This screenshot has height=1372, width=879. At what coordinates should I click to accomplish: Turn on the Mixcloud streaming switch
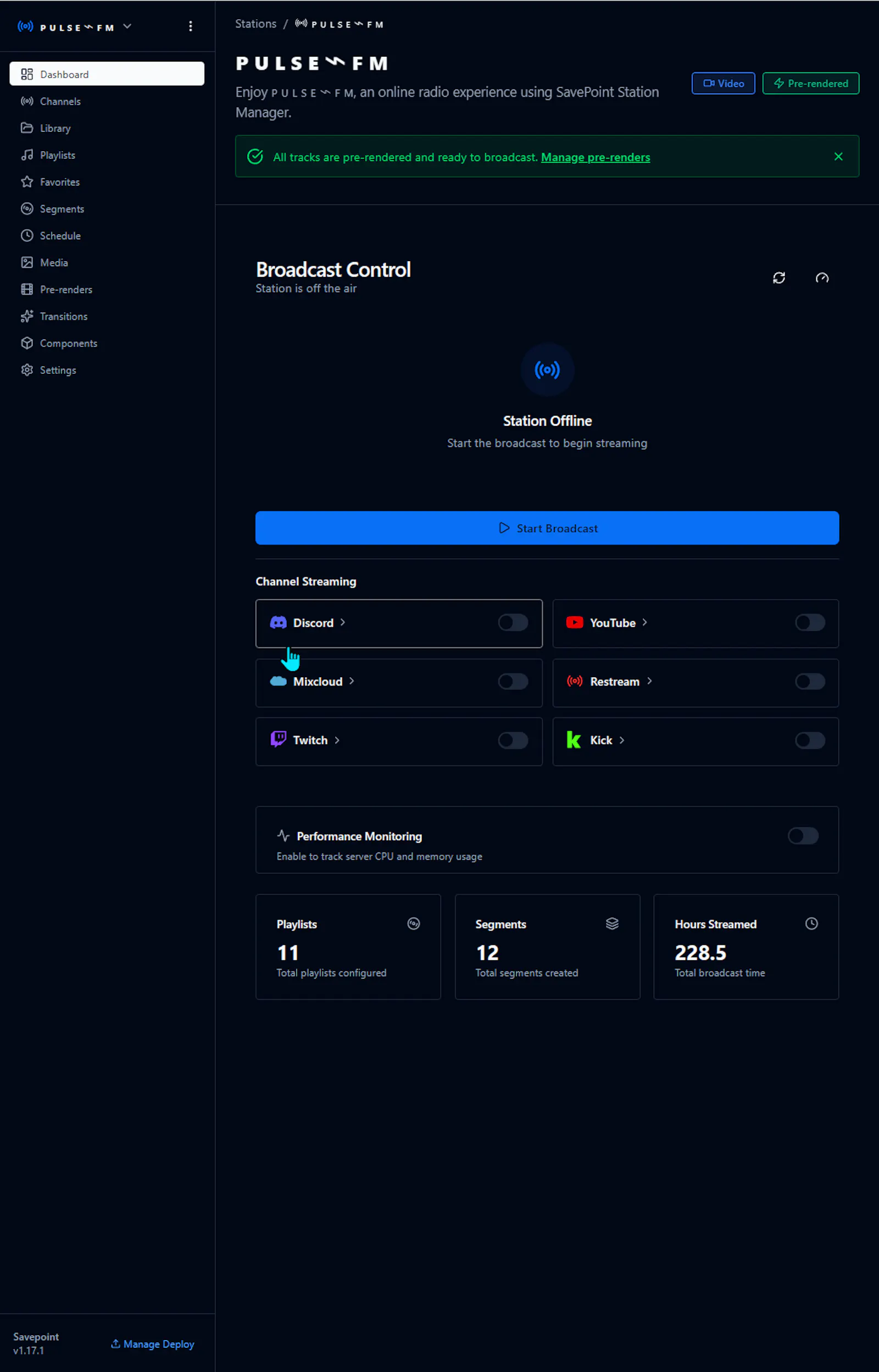513,681
